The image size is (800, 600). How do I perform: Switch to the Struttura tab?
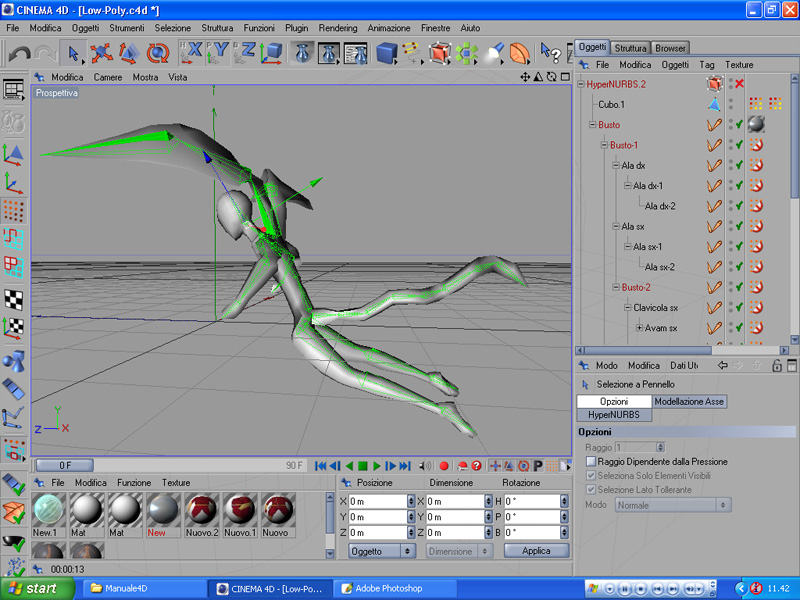[x=630, y=48]
